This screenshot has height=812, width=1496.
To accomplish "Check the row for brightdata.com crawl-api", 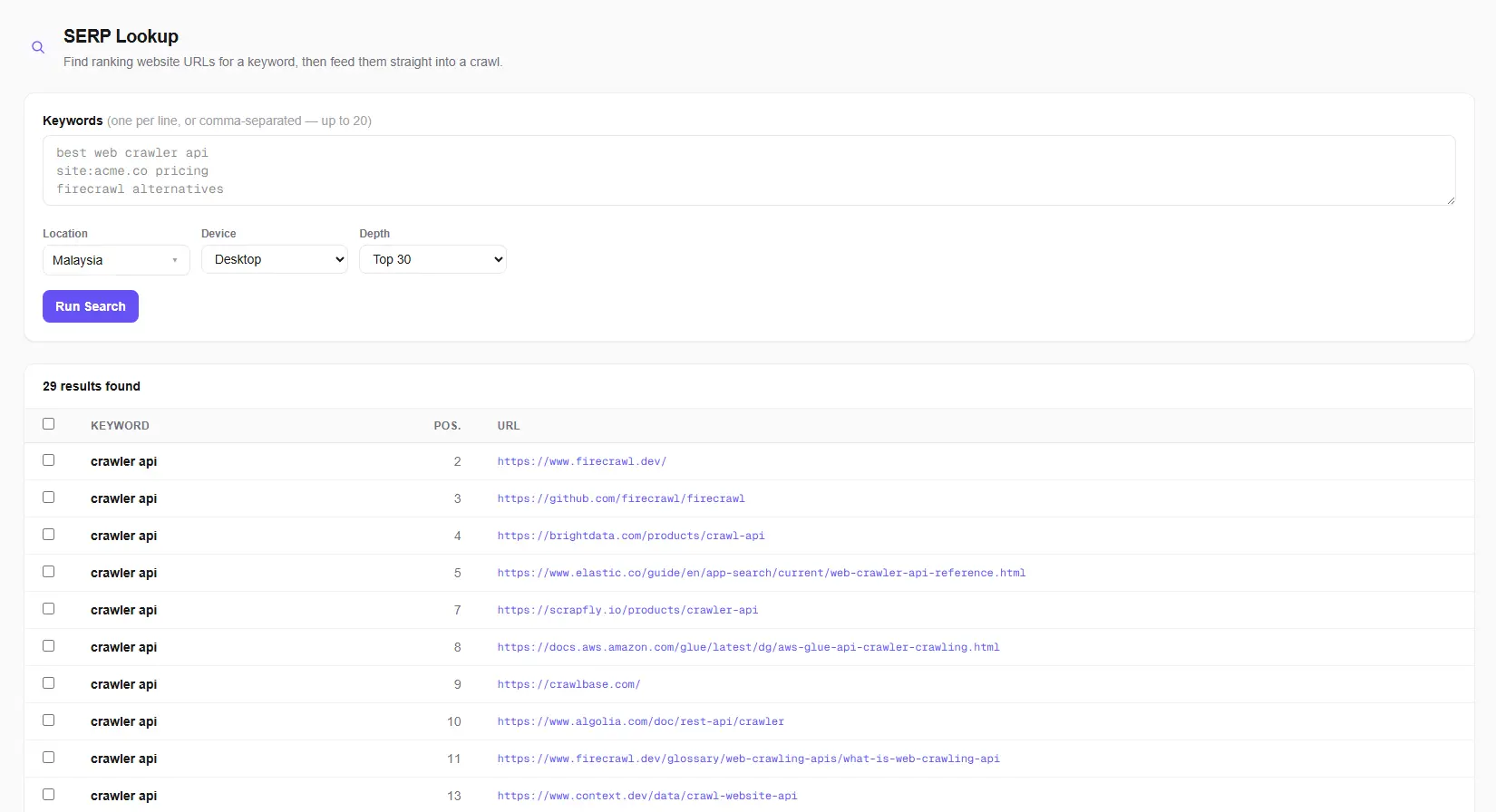I will point(49,535).
